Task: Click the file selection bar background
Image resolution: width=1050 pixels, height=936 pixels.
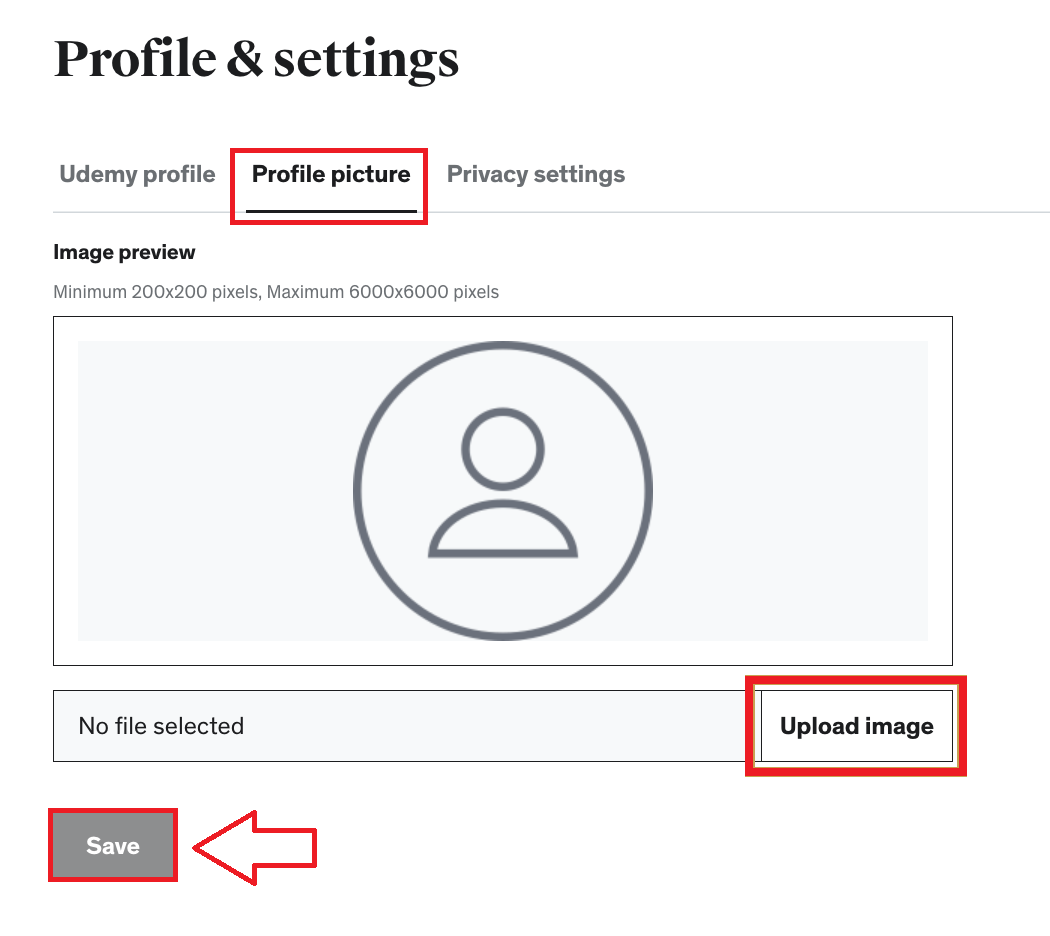Action: click(450, 726)
